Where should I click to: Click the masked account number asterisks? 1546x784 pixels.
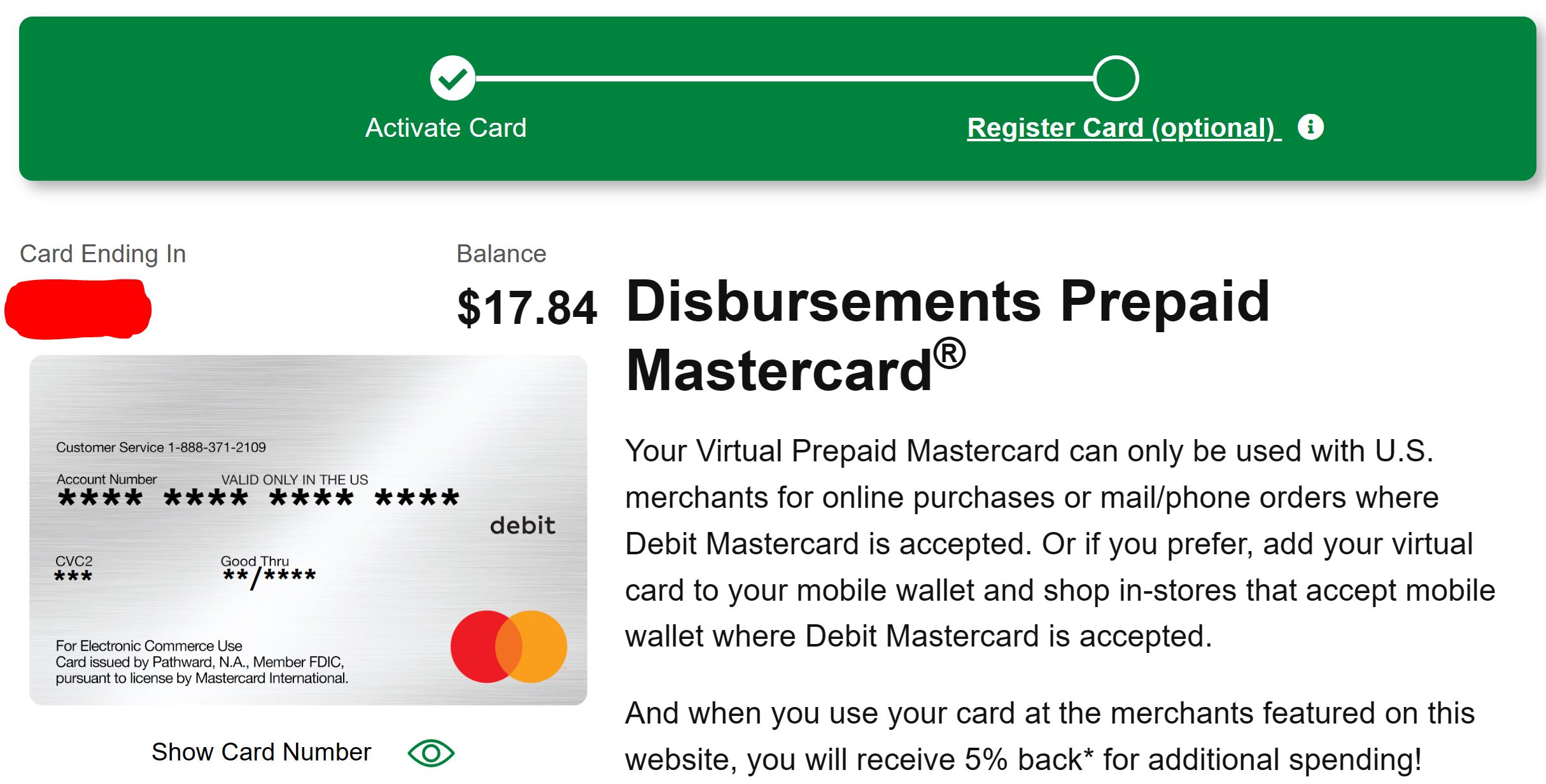(x=258, y=498)
